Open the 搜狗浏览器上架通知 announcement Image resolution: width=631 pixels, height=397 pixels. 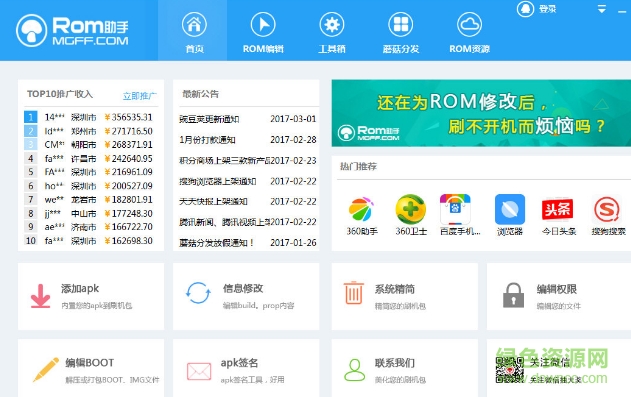coord(218,181)
